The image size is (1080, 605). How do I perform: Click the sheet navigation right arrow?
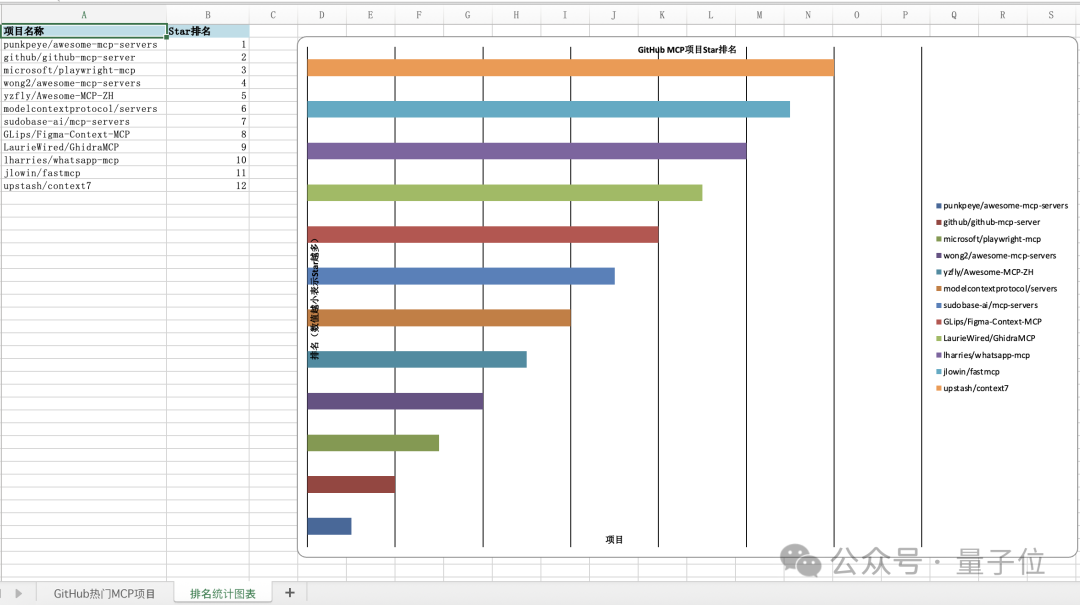[x=19, y=593]
